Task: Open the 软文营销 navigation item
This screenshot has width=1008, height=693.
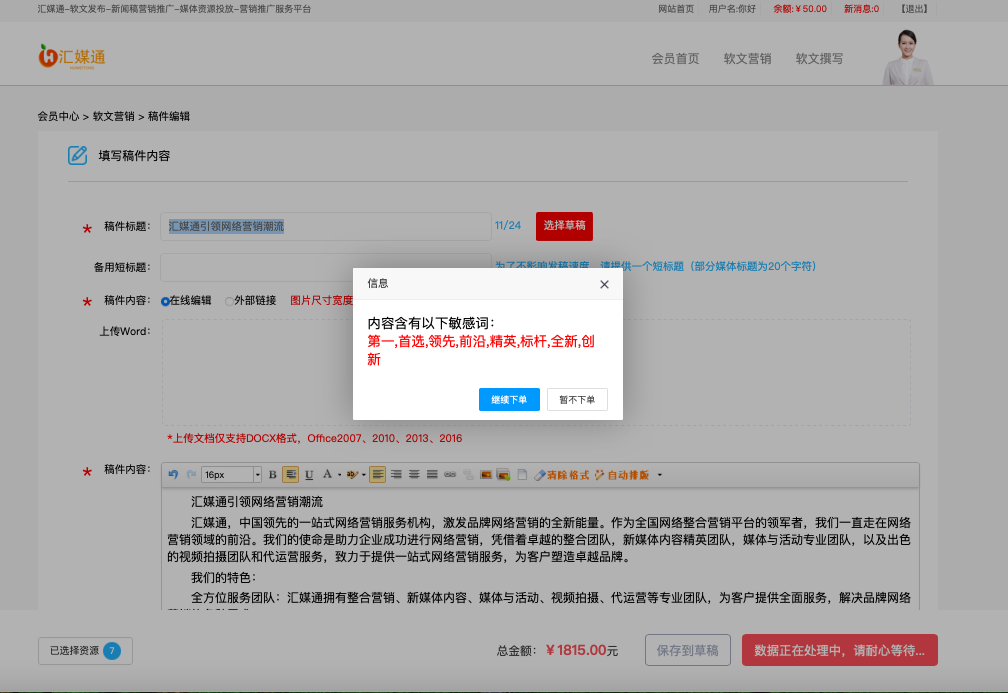Action: (x=747, y=58)
